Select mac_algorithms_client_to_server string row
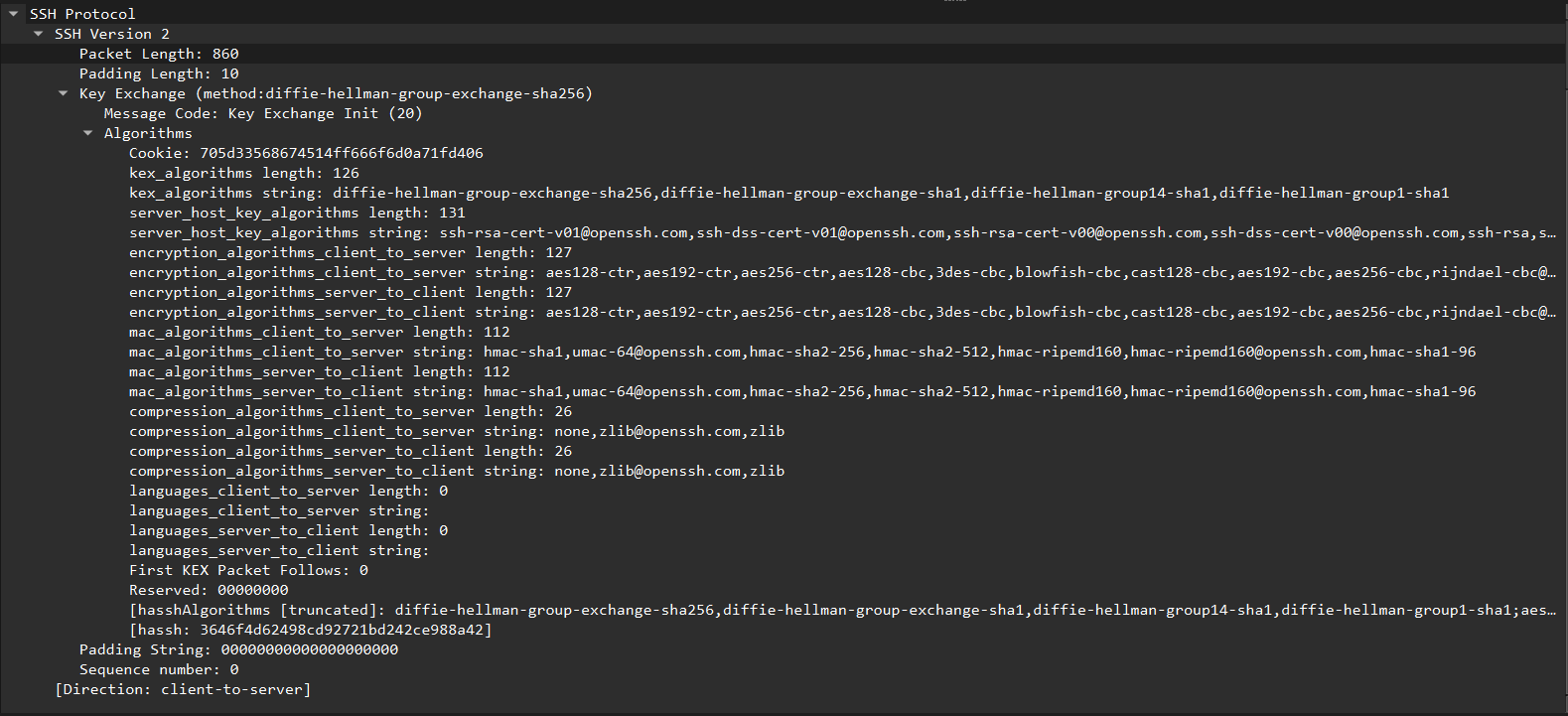 click(802, 352)
